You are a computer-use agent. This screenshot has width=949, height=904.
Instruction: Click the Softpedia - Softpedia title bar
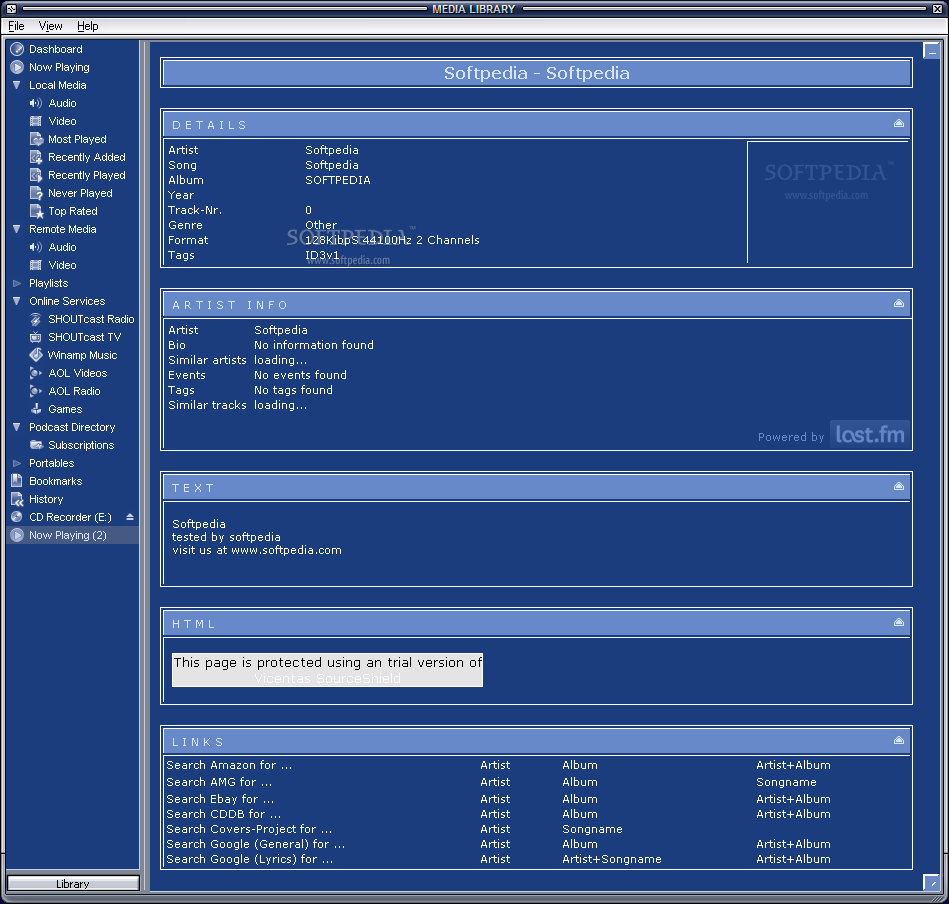[x=536, y=73]
